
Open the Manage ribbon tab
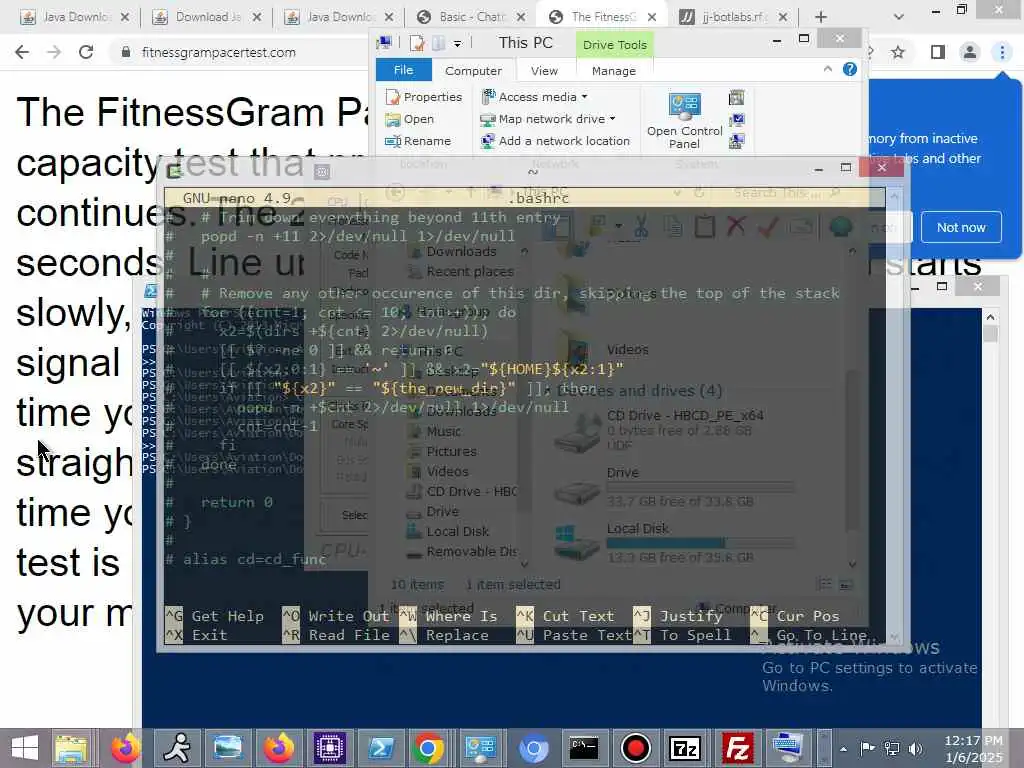coord(614,71)
